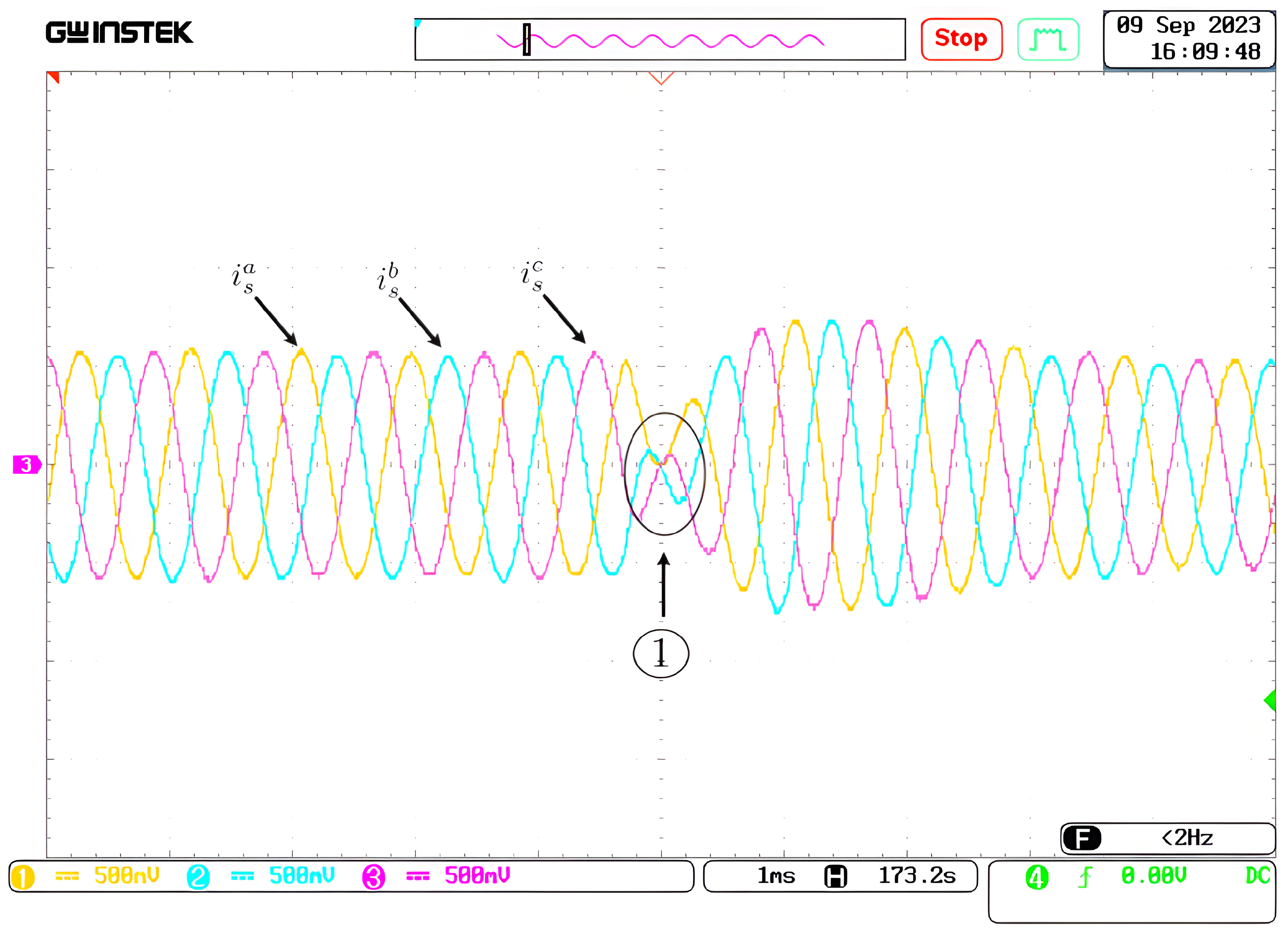1288x937 pixels.
Task: Click the red Stop acquisition indicator
Action: point(961,39)
